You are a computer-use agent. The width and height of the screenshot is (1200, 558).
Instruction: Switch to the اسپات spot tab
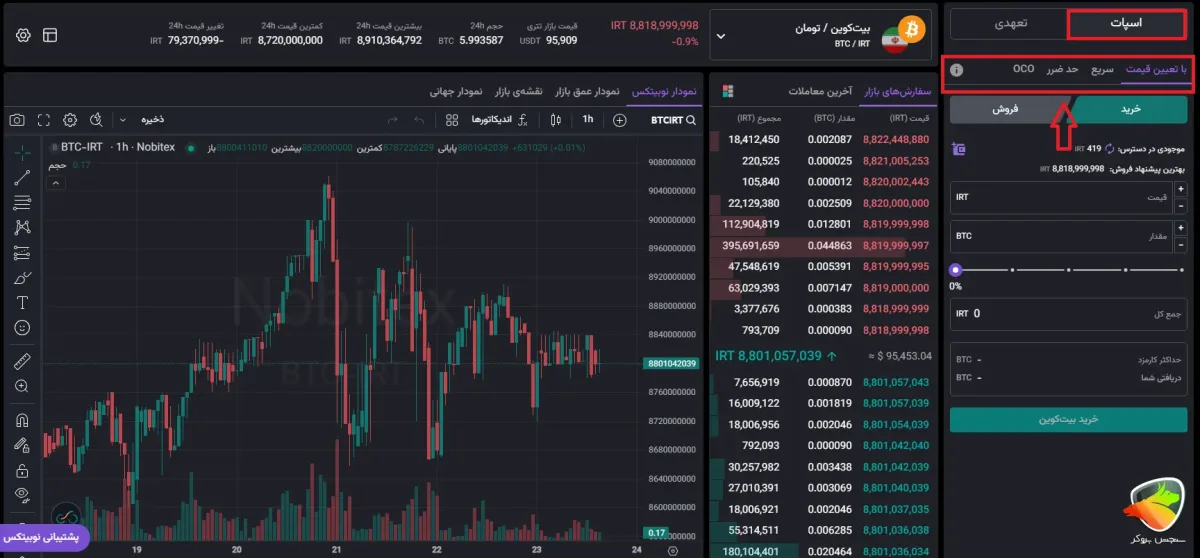pos(1129,23)
